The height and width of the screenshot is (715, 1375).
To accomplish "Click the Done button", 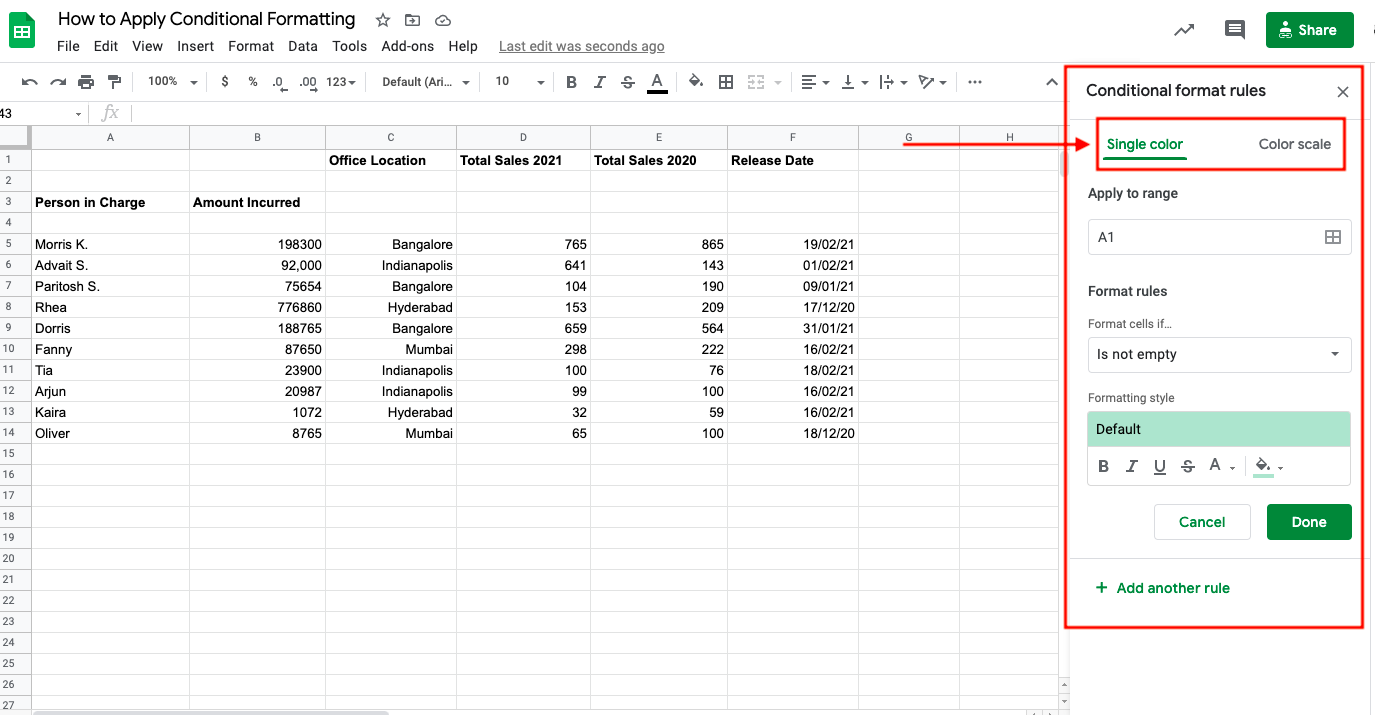I will [x=1309, y=522].
